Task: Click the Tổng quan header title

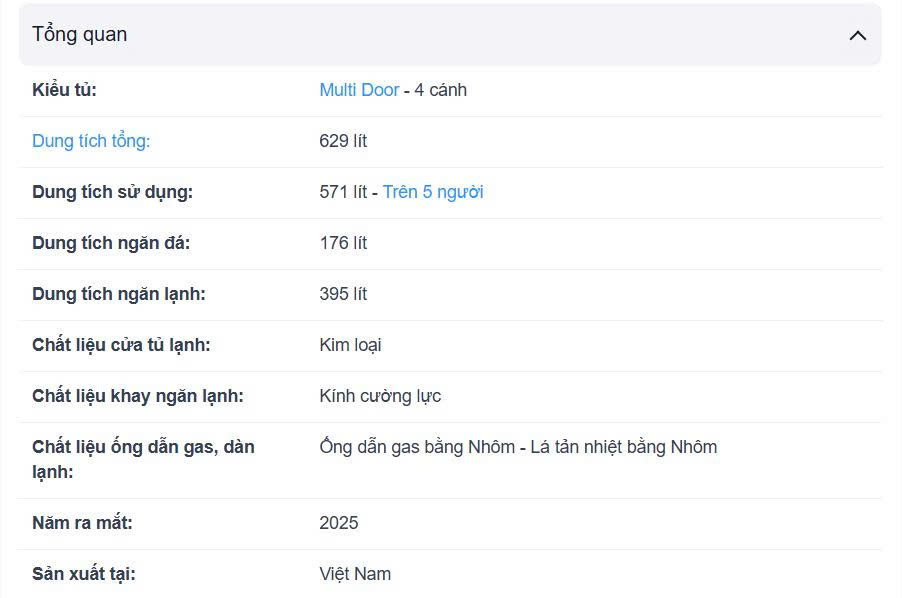Action: click(x=80, y=34)
